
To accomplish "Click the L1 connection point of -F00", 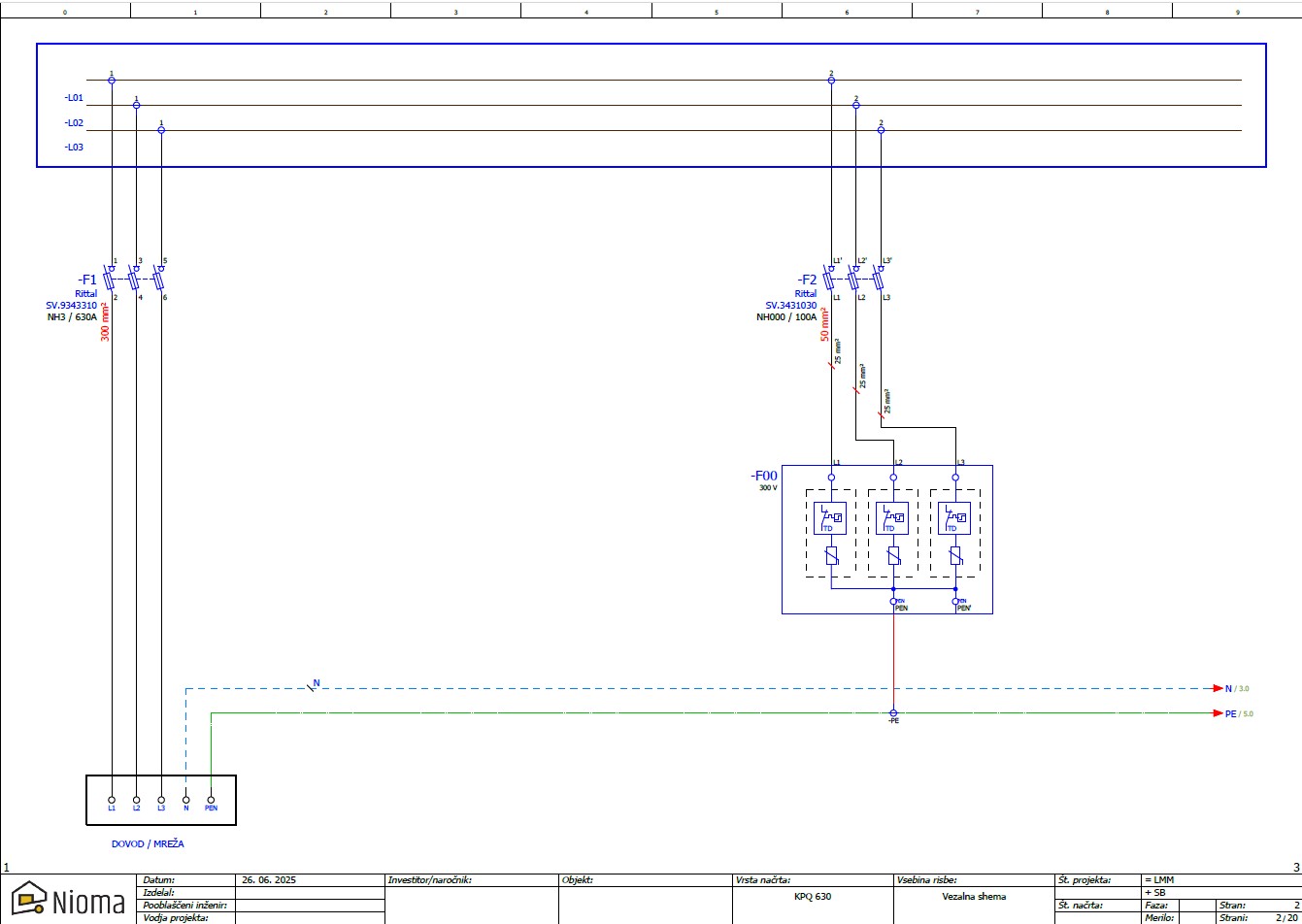I will (x=830, y=476).
